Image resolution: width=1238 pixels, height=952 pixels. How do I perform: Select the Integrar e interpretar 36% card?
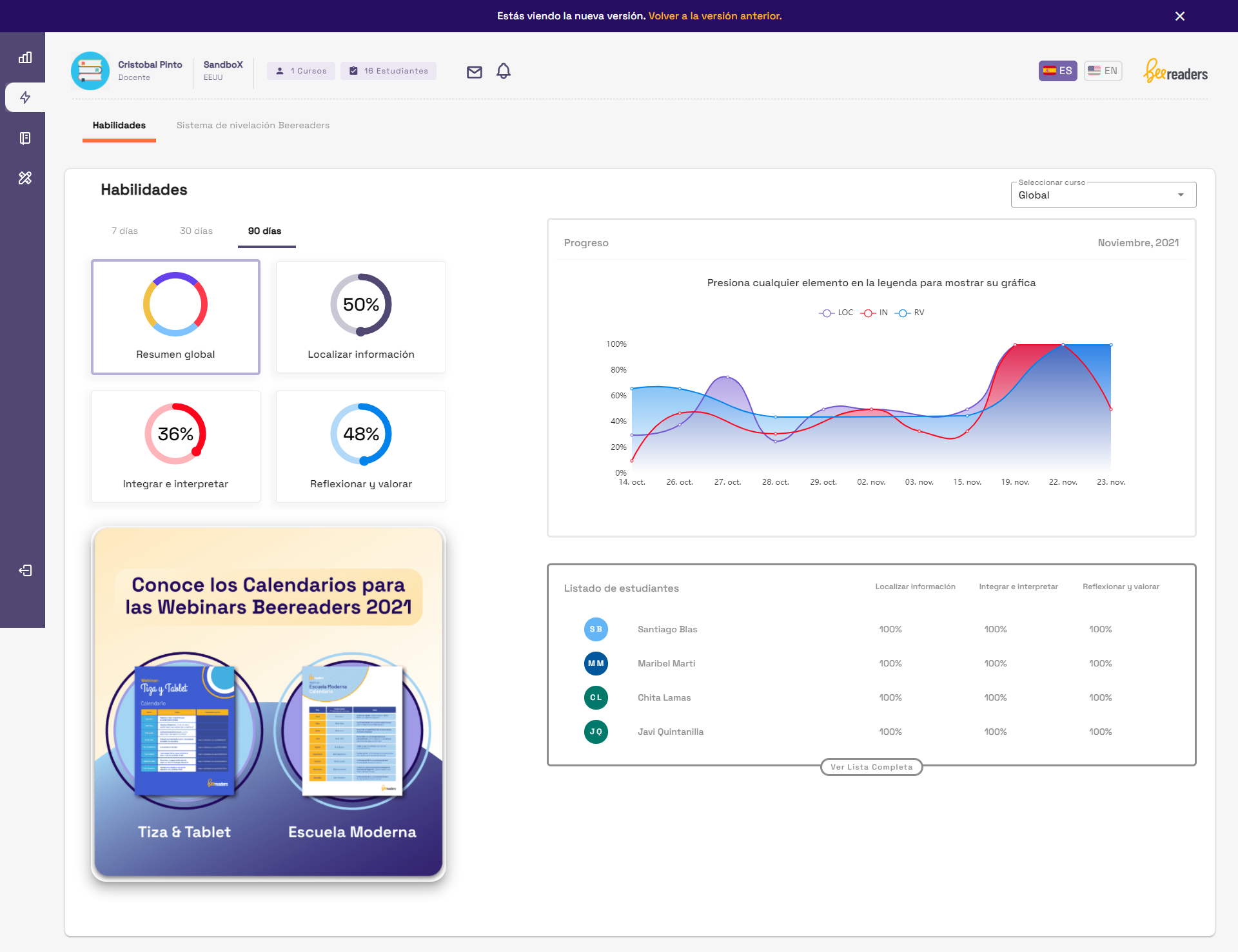pos(175,446)
